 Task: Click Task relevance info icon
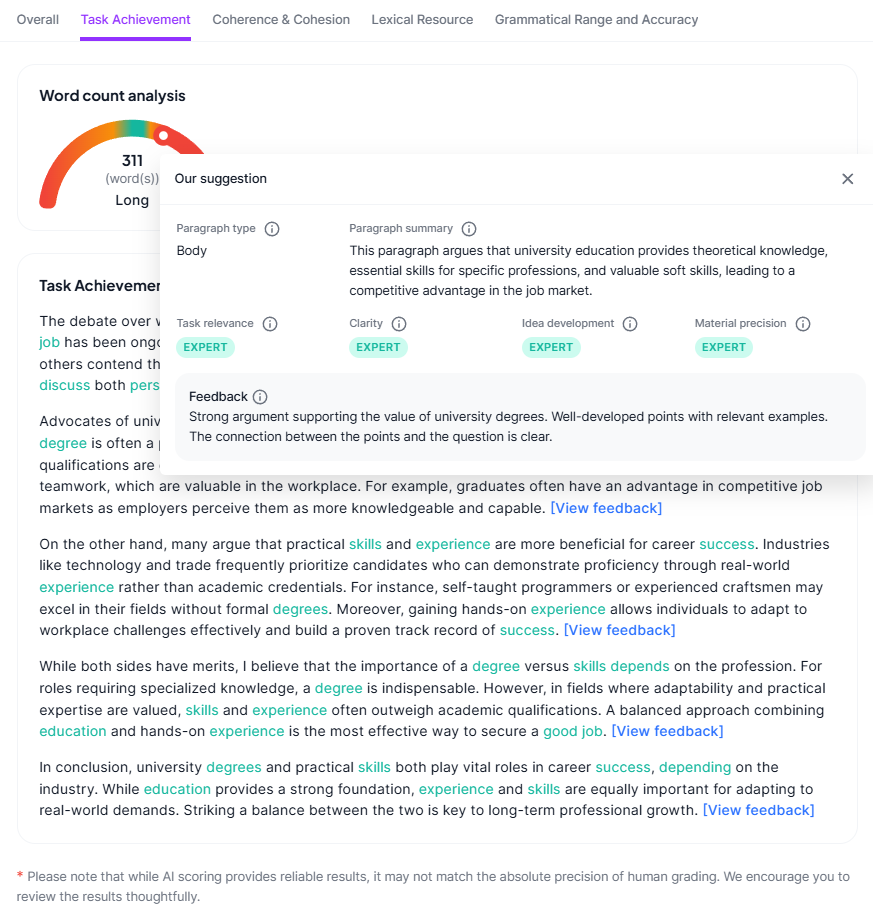(x=270, y=324)
